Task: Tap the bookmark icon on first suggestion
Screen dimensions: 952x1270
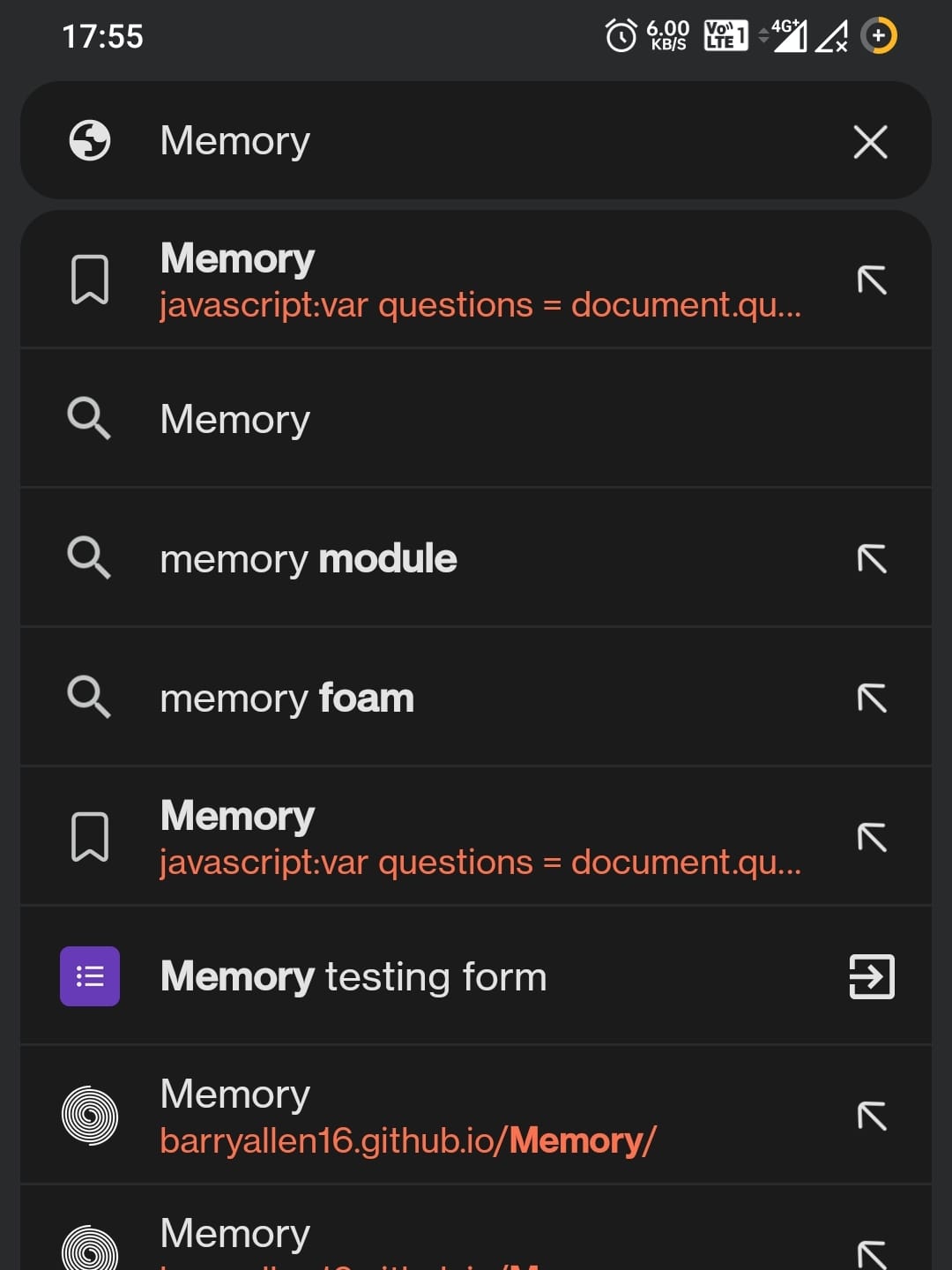Action: pyautogui.click(x=90, y=280)
